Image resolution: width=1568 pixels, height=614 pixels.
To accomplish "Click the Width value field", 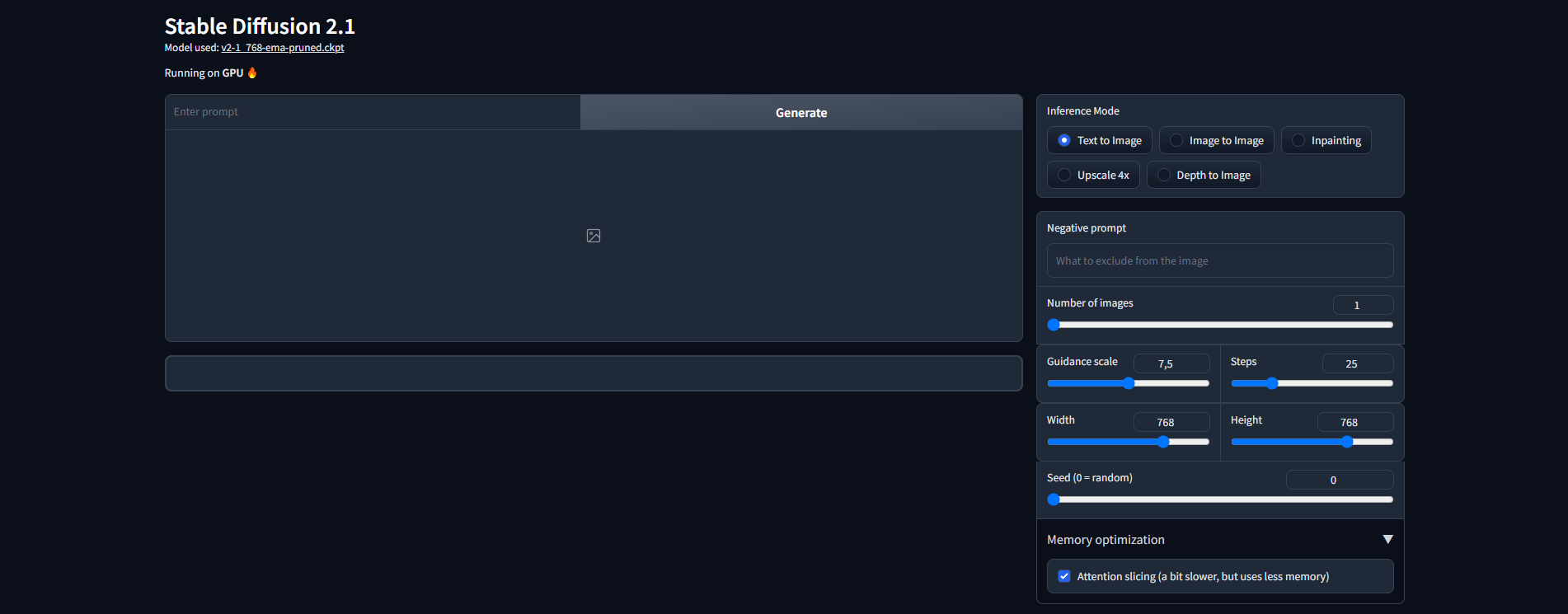I will (x=1171, y=422).
